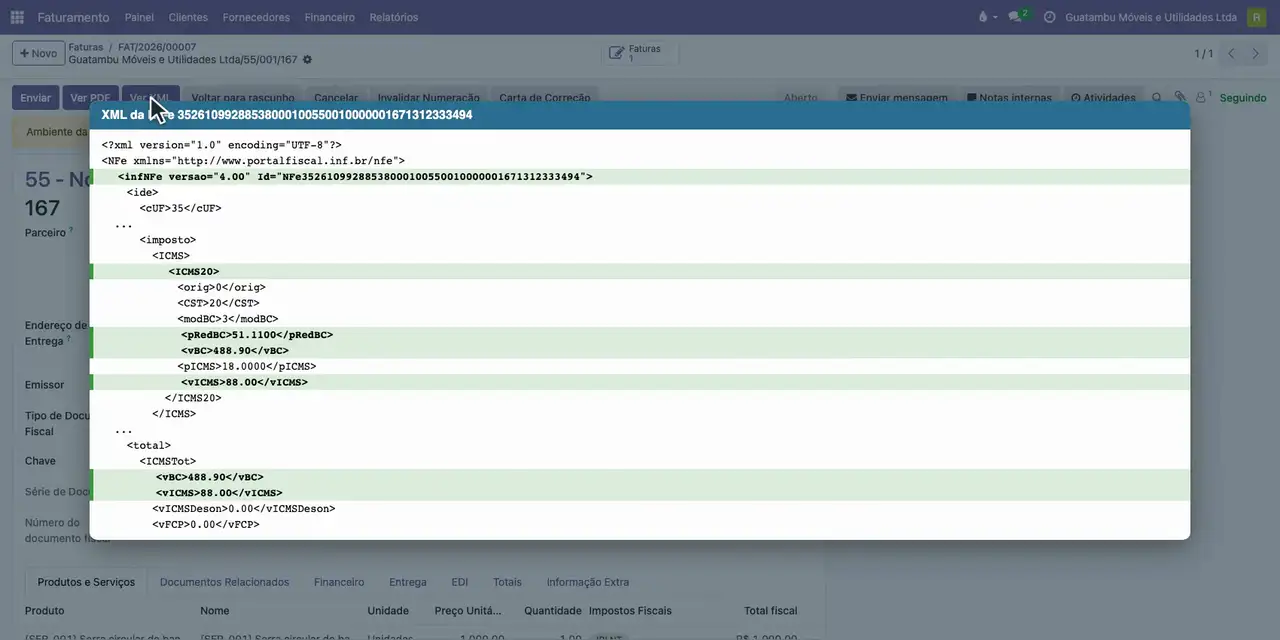Click the Novo button
1280x640 pixels.
tap(38, 53)
